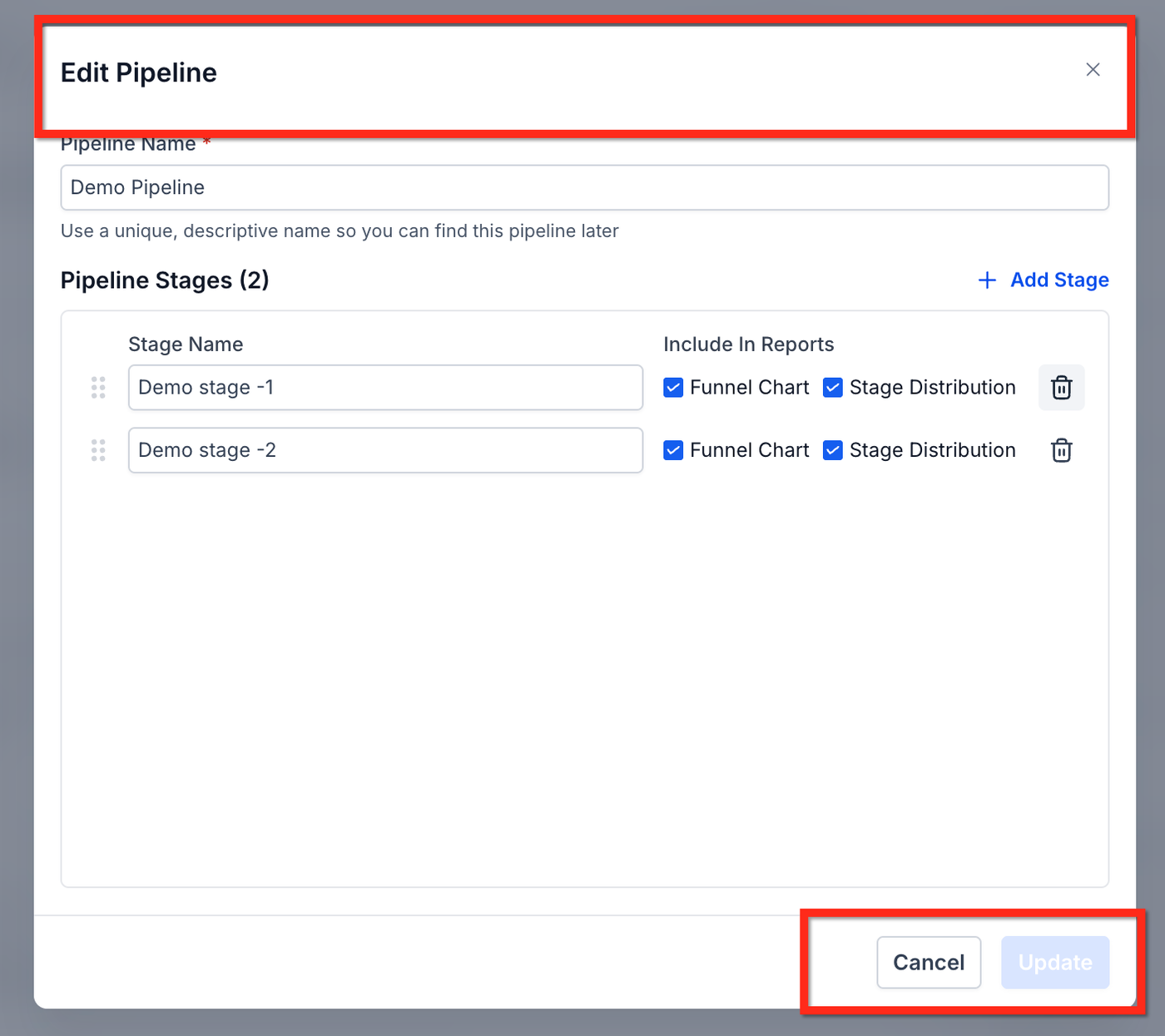The height and width of the screenshot is (1036, 1165).
Task: Focus the Pipeline Name input field
Action: (584, 188)
